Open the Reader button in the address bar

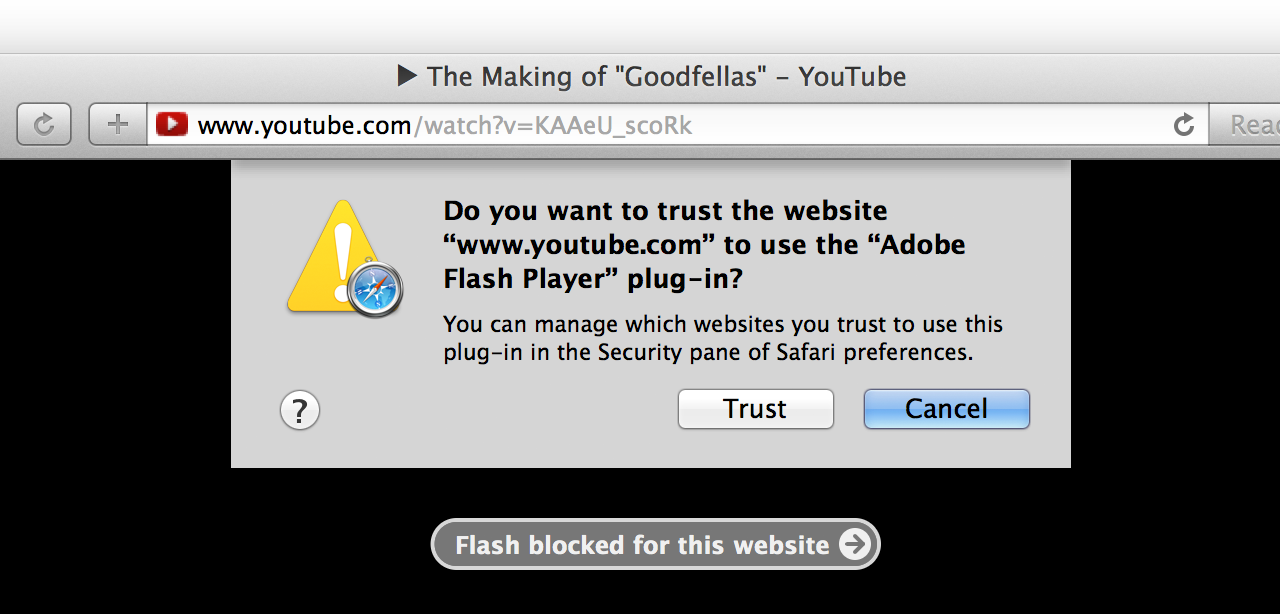(x=1245, y=125)
